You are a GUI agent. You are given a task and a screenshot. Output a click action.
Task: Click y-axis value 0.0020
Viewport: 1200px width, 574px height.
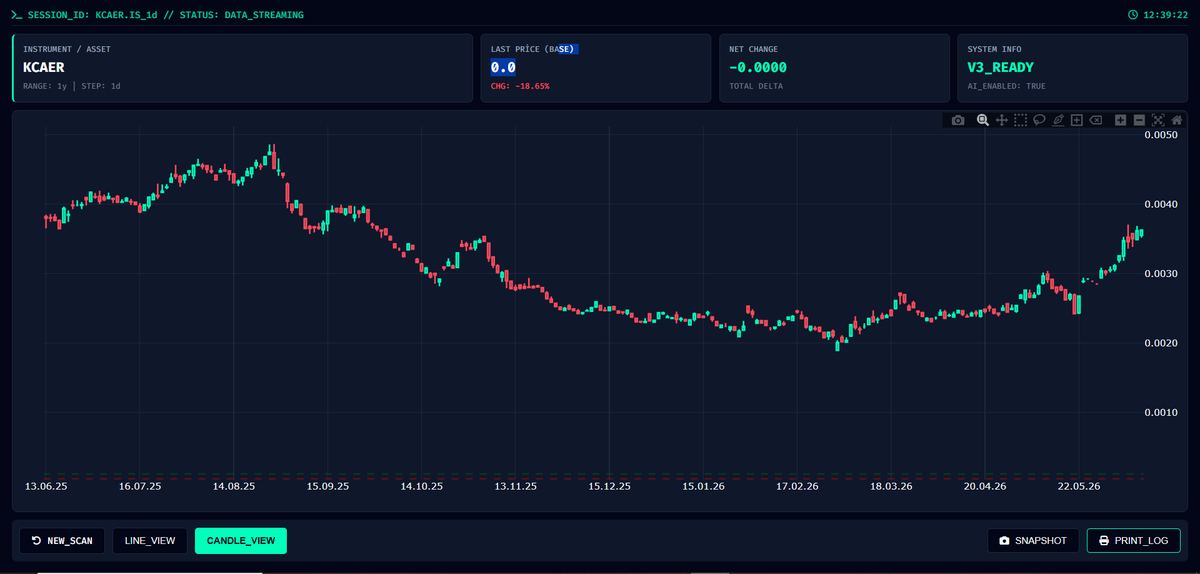click(1160, 343)
